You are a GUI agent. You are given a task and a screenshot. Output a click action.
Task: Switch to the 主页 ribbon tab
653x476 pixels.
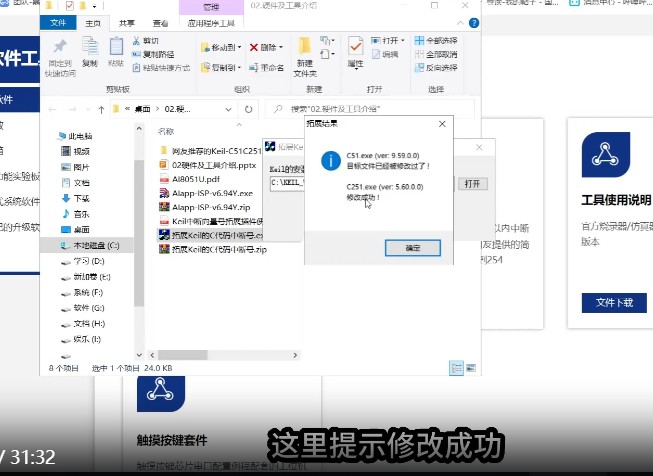[x=93, y=23]
